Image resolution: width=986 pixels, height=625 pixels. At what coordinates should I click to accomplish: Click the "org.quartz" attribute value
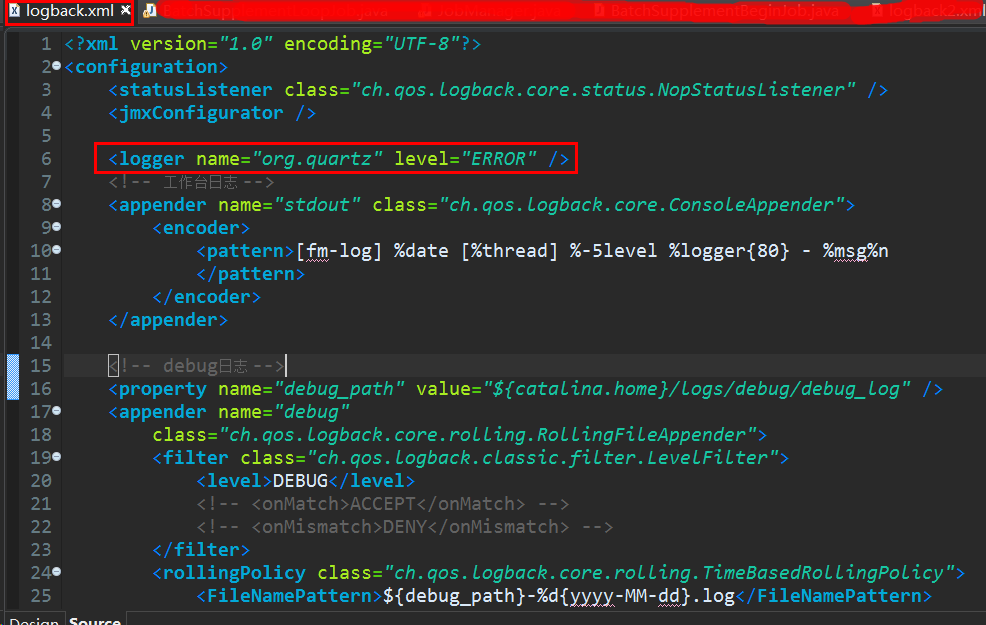click(x=317, y=159)
